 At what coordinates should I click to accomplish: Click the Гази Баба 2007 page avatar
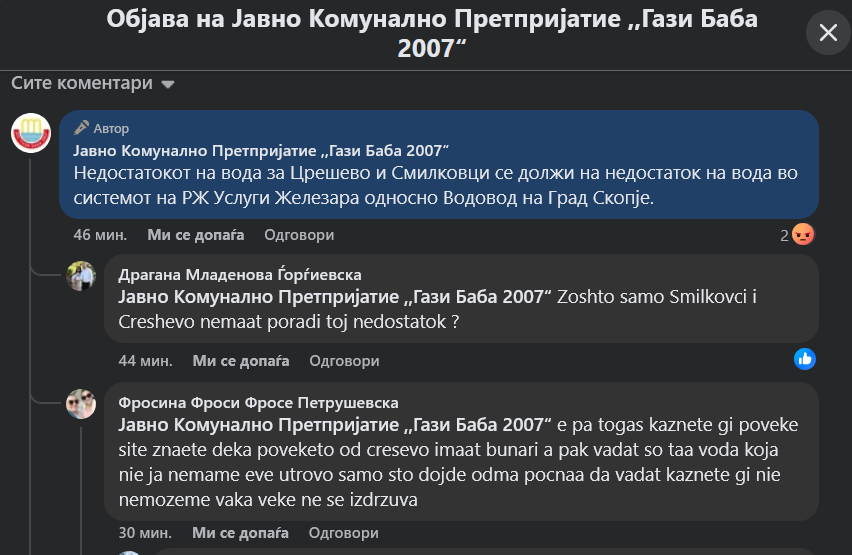(x=31, y=133)
